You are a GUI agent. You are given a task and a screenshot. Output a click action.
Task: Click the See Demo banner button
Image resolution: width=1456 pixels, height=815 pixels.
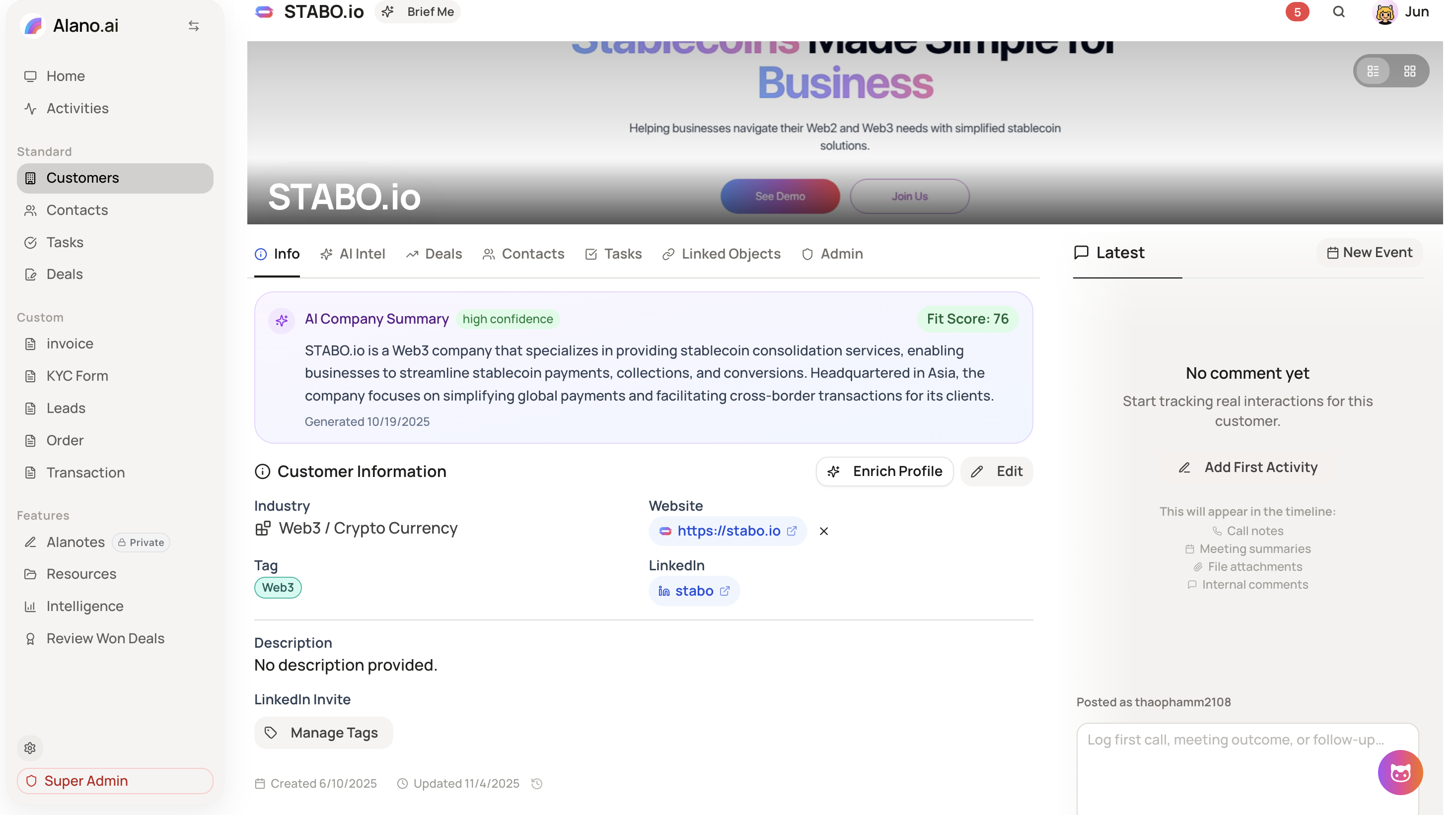click(780, 196)
